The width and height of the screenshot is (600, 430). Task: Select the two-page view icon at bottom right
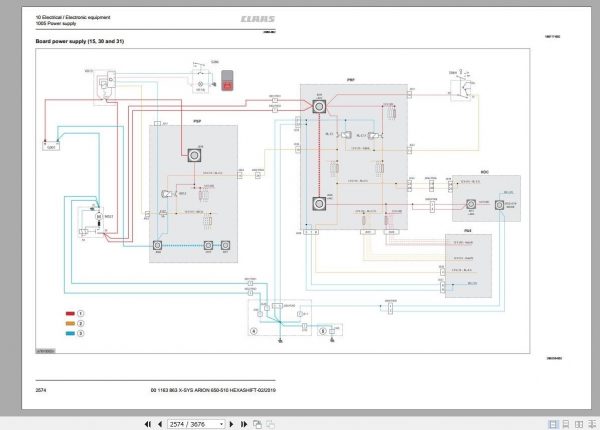click(579, 423)
